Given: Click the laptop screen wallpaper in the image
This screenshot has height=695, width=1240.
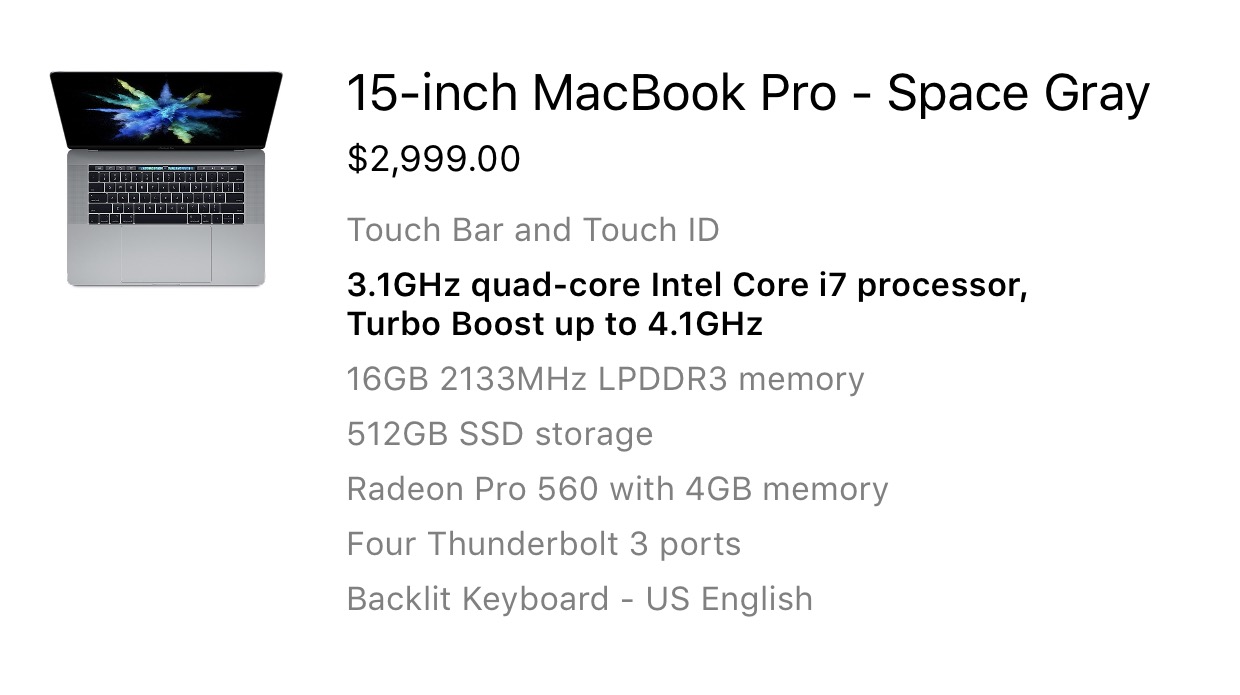Looking at the screenshot, I should (166, 108).
